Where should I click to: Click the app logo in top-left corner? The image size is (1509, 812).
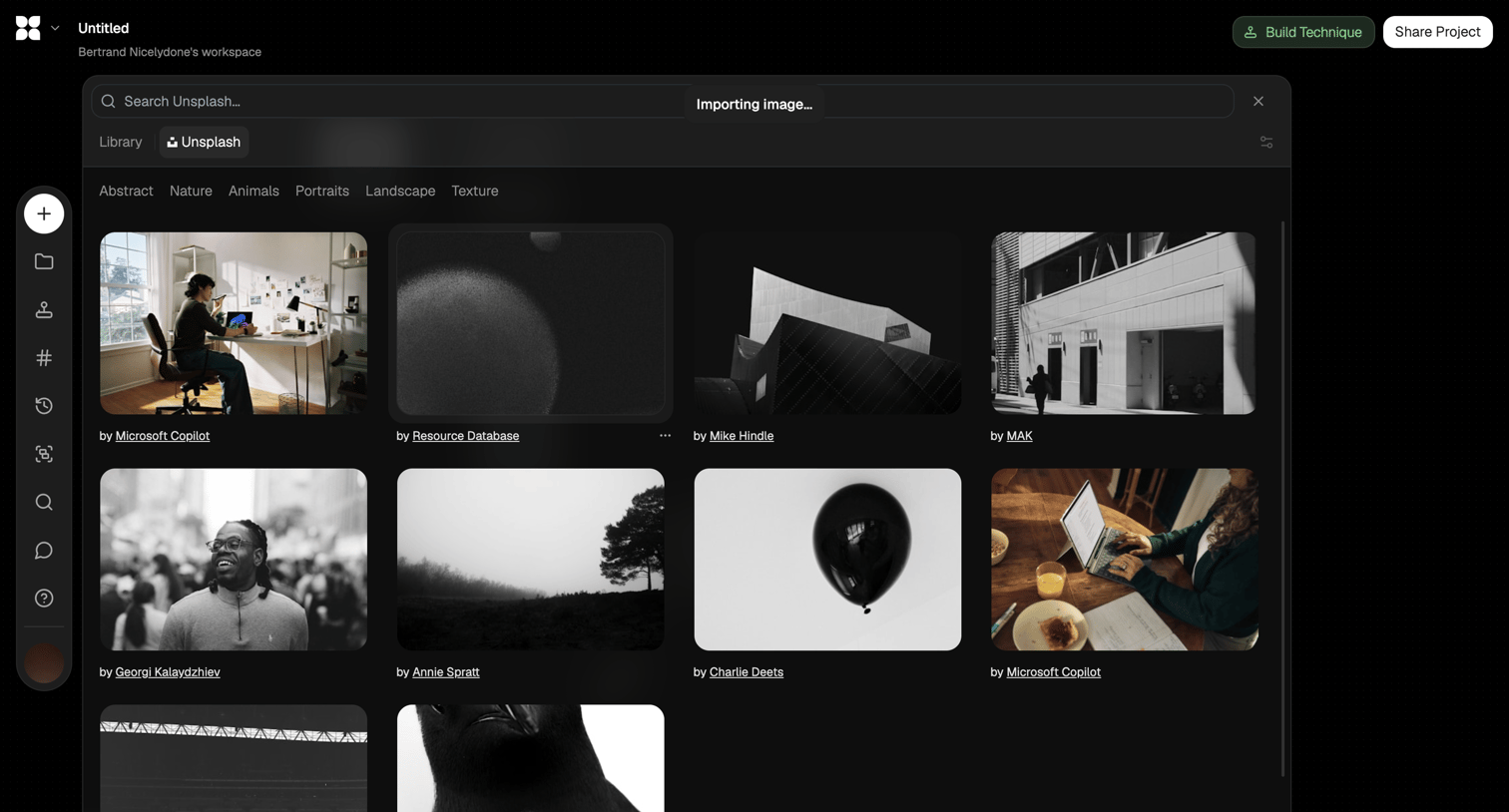point(28,28)
